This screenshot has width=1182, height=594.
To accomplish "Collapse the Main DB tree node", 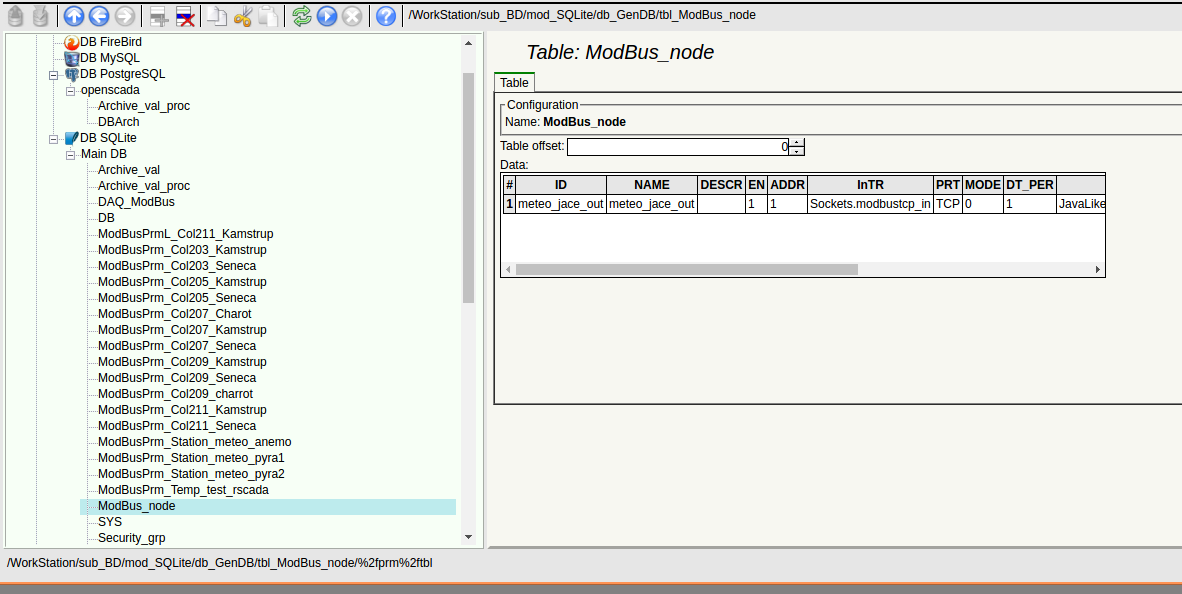I will click(x=70, y=154).
